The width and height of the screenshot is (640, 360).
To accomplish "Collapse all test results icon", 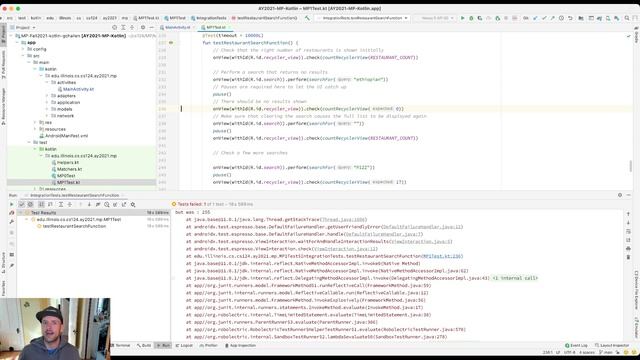I will point(69,204).
